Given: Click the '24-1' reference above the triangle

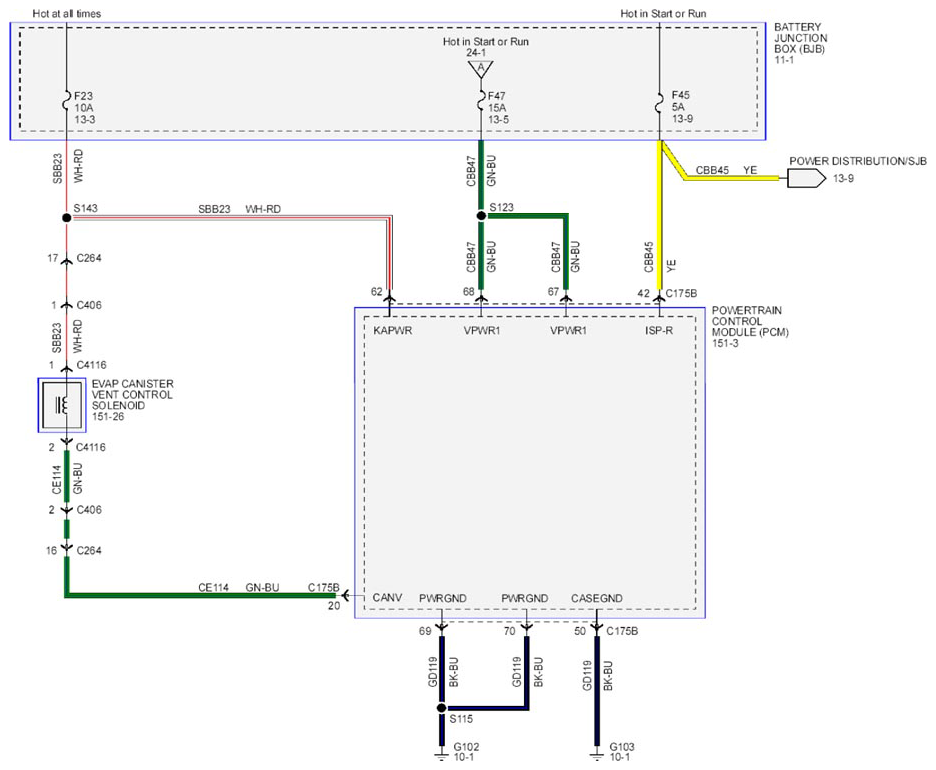Looking at the screenshot, I should 476,53.
